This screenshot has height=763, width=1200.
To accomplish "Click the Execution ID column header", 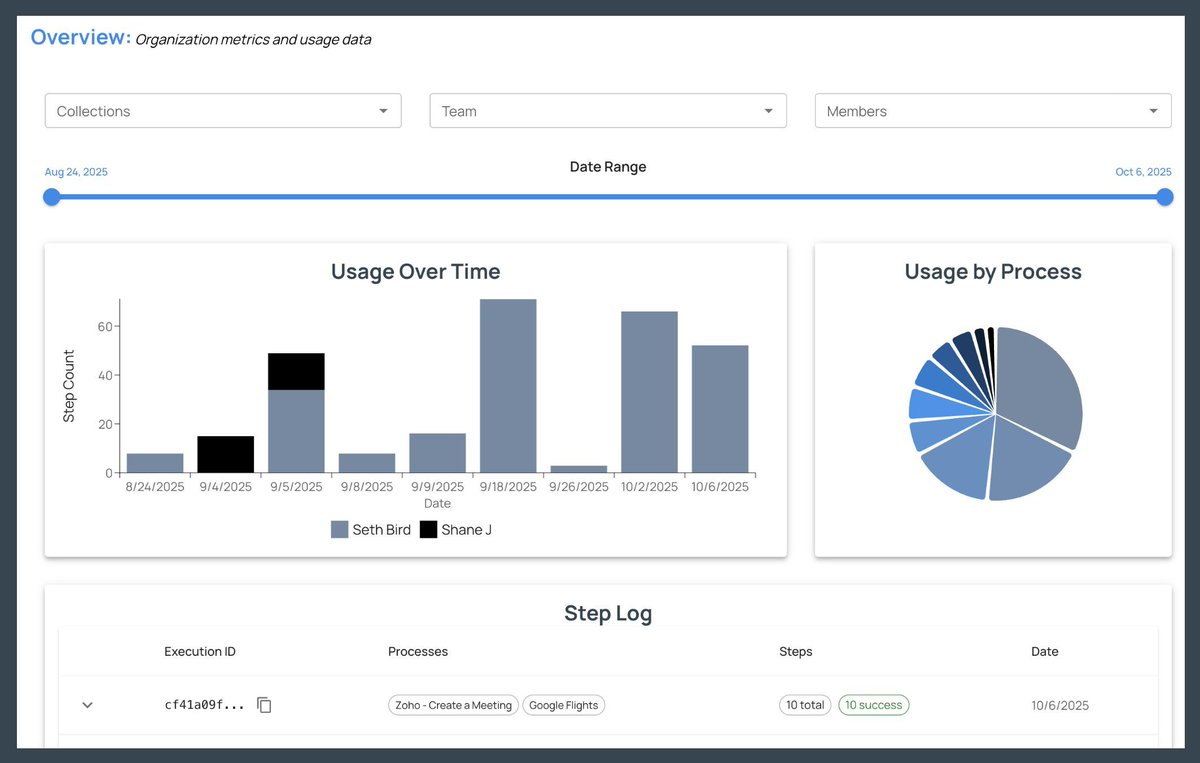I will click(x=200, y=651).
